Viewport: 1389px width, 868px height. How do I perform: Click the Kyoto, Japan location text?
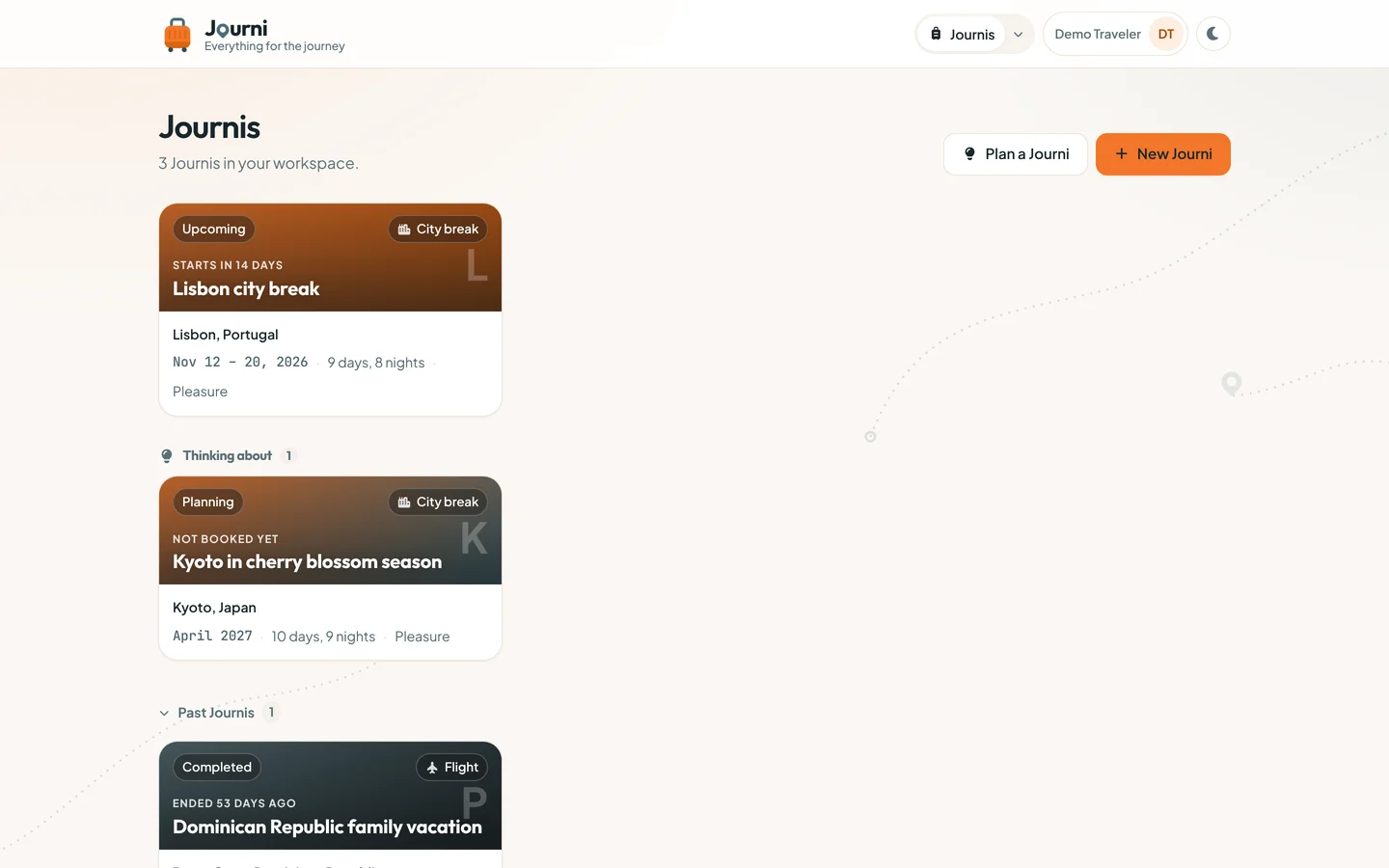pos(214,608)
